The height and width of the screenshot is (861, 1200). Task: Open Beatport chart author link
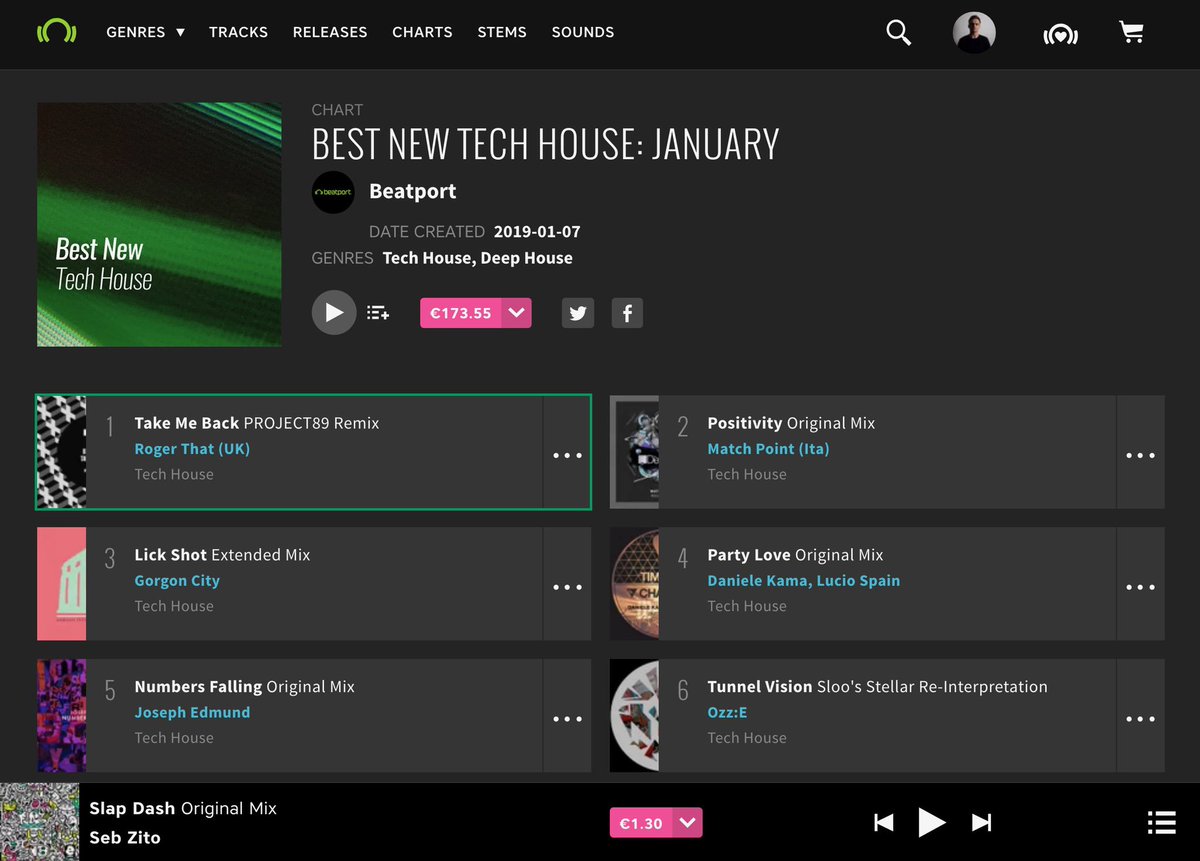(x=412, y=191)
